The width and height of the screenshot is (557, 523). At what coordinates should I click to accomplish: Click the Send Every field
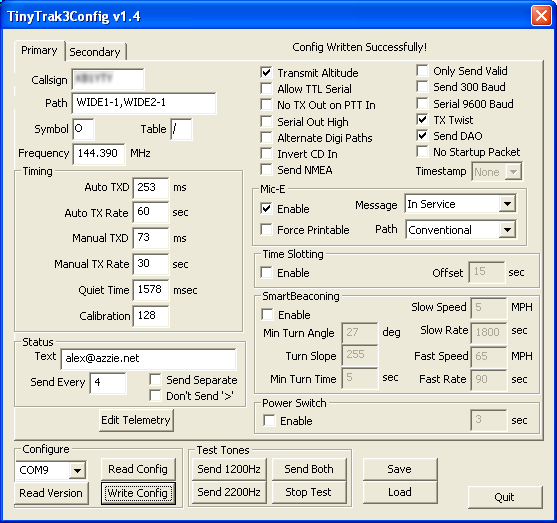coord(108,383)
